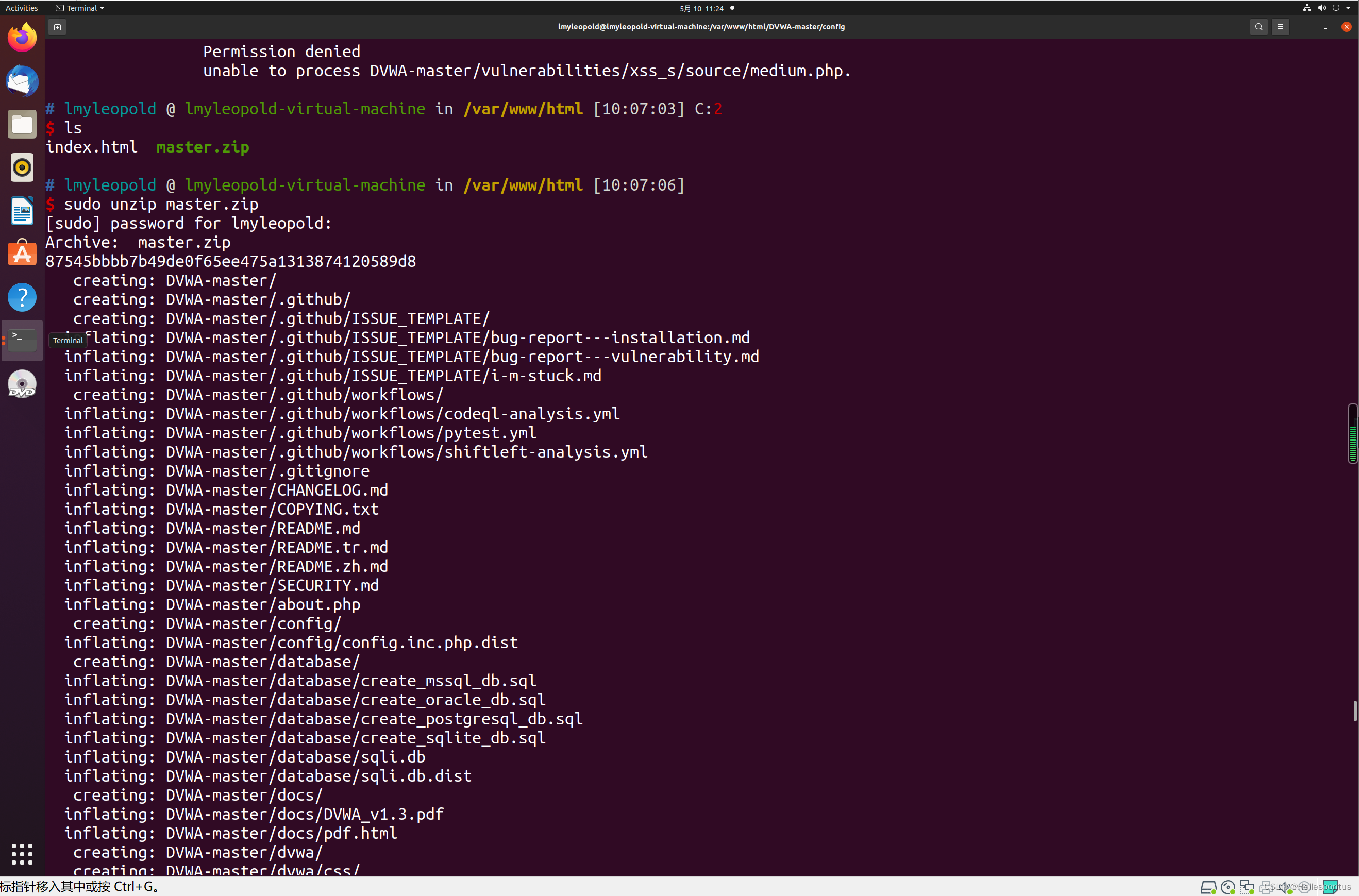The width and height of the screenshot is (1359, 896).
Task: Click the line for sqli.db.dist
Action: coord(268,776)
